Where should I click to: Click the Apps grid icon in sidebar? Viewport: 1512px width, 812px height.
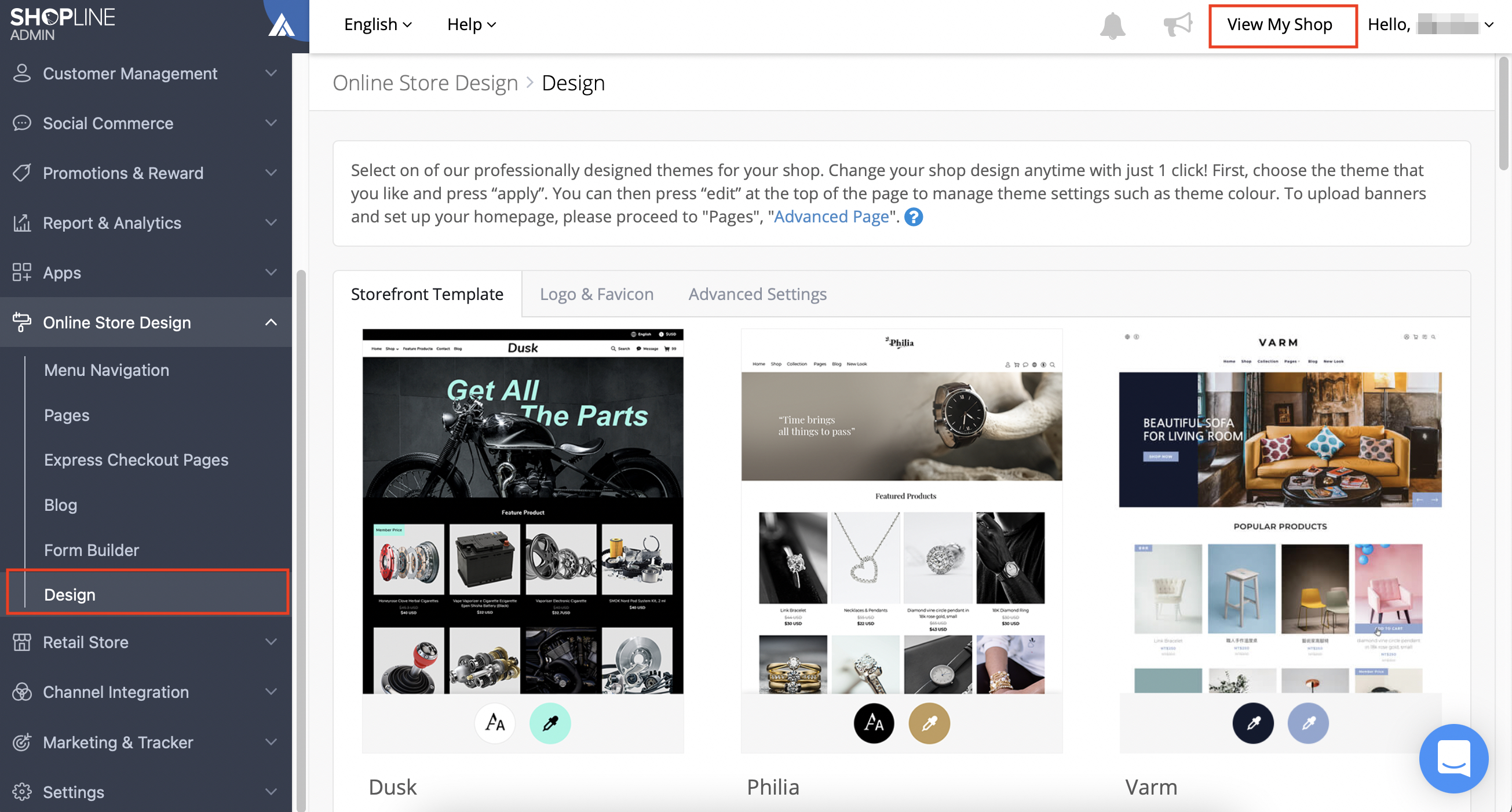[x=21, y=272]
